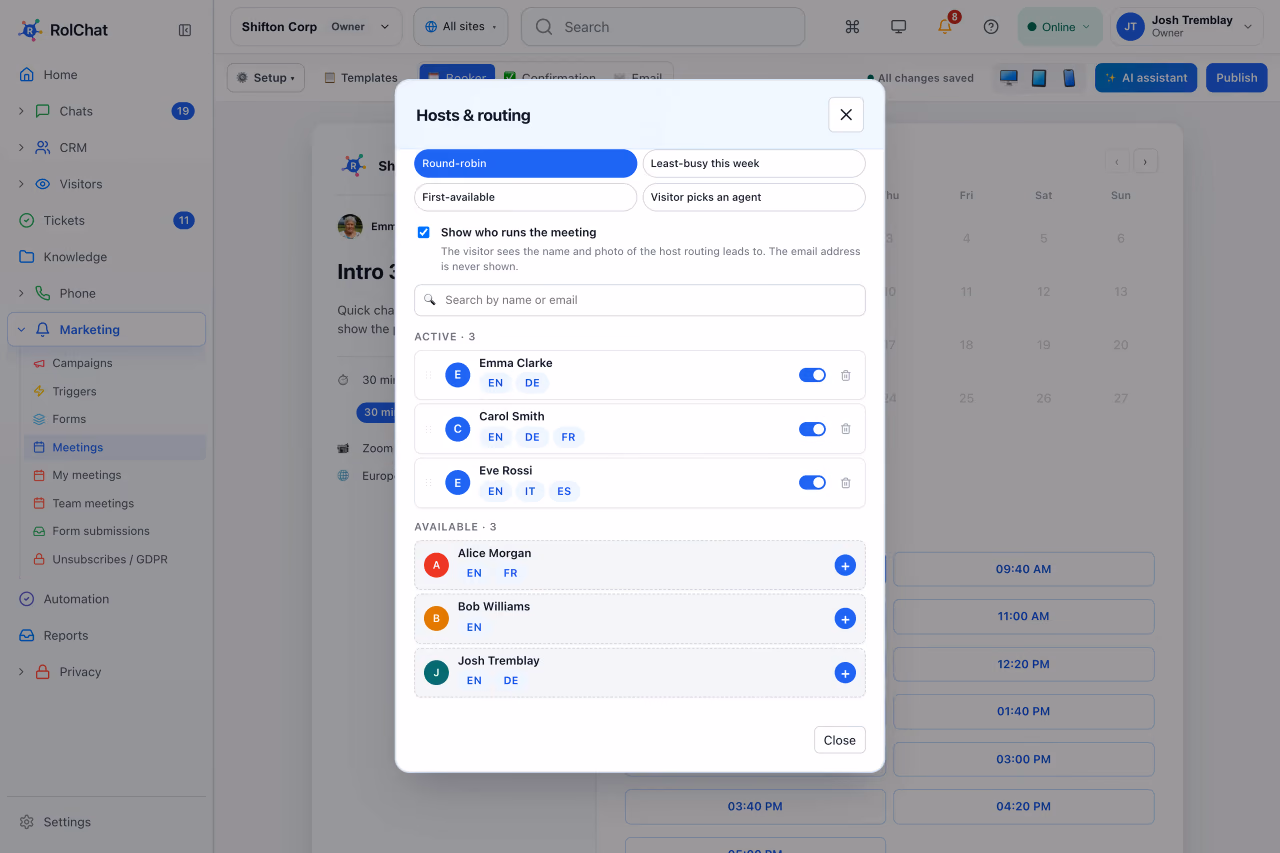
Task: Close Hosts & routing dialog with X
Action: 846,115
